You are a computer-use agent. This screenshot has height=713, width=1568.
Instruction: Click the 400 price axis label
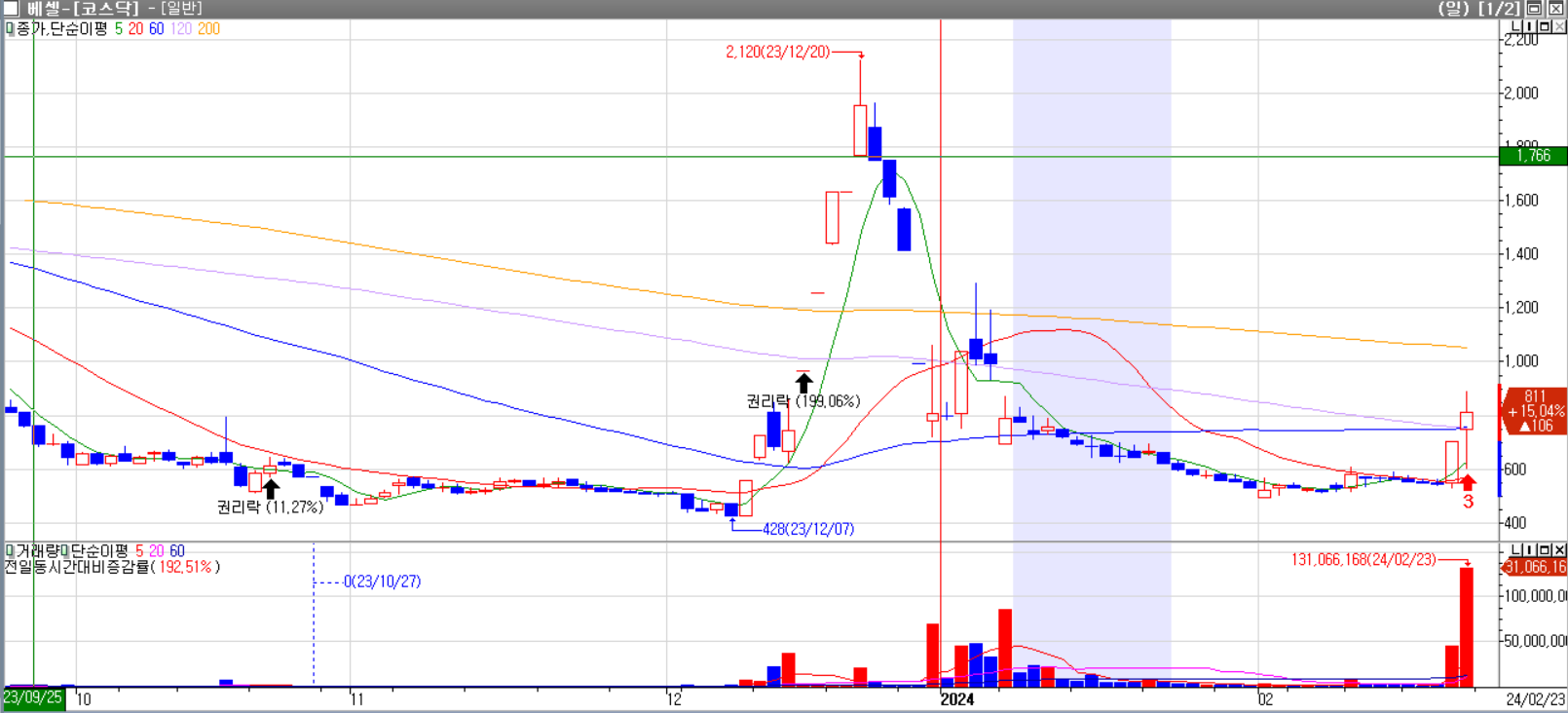pyautogui.click(x=1515, y=523)
